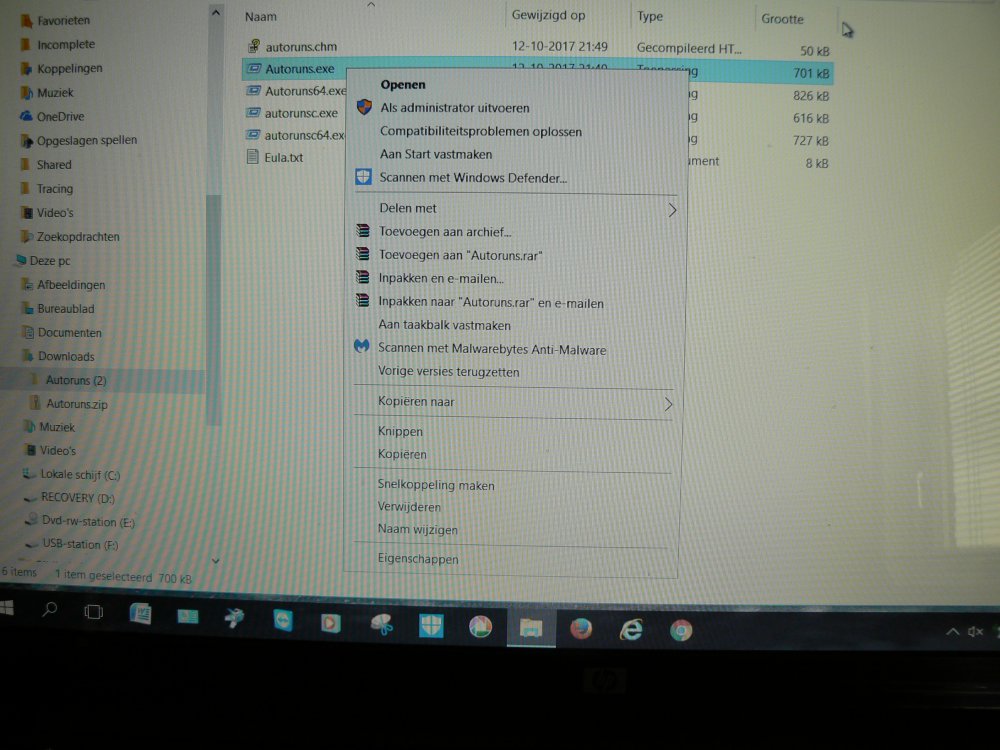Run Autoruns via Als administrator uitvoeren

(x=455, y=107)
